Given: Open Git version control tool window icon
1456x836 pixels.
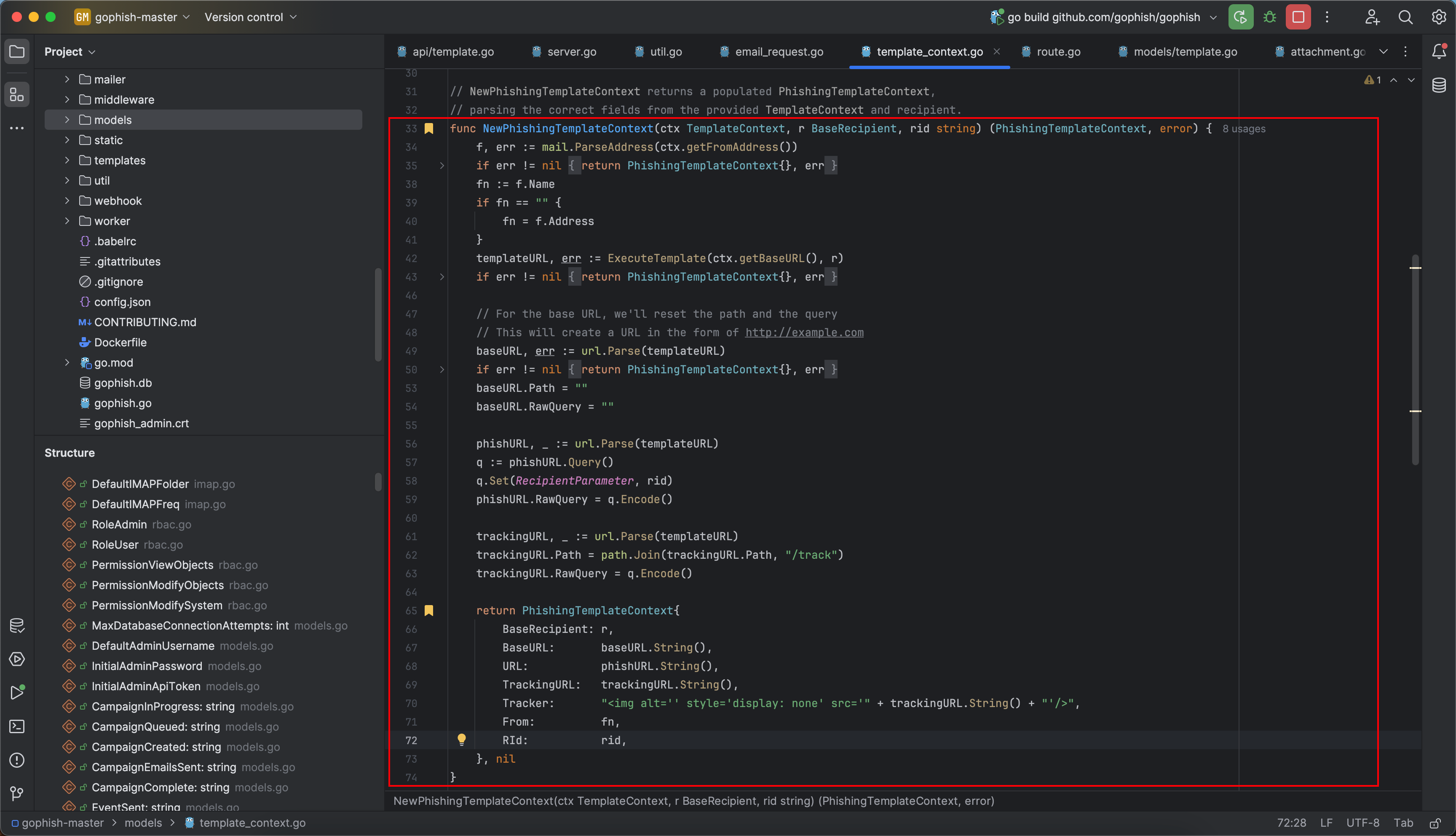Looking at the screenshot, I should (x=17, y=793).
